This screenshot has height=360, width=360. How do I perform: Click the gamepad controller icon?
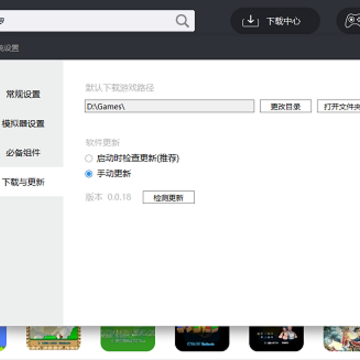point(353,21)
